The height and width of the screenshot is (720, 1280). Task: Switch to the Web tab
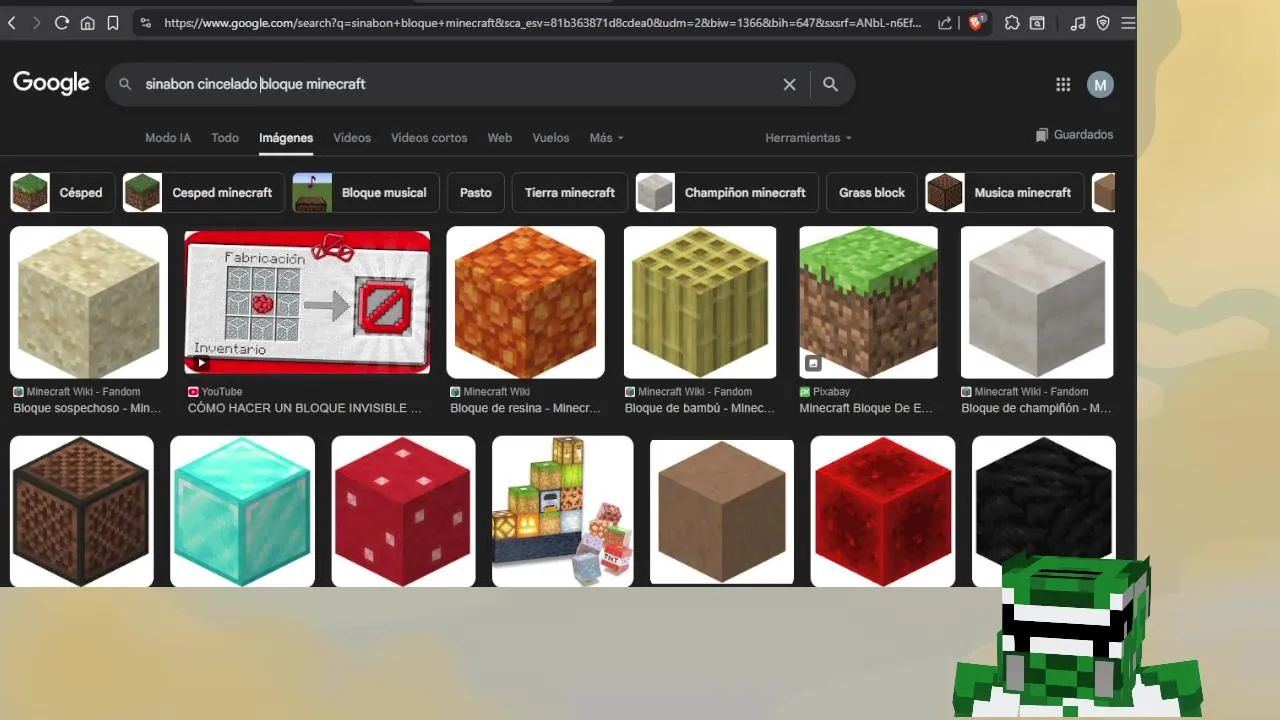[x=500, y=138]
